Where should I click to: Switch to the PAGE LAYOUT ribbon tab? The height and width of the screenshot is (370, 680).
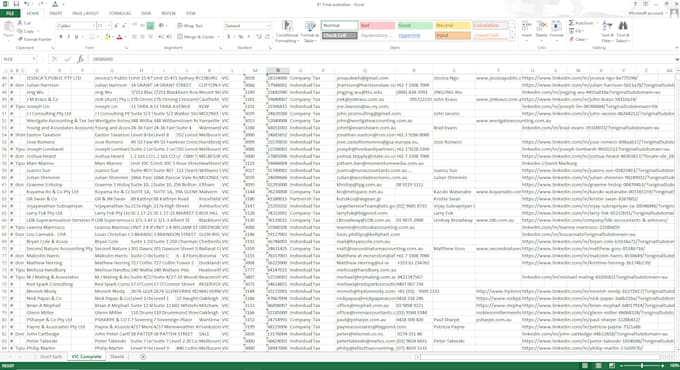point(85,13)
